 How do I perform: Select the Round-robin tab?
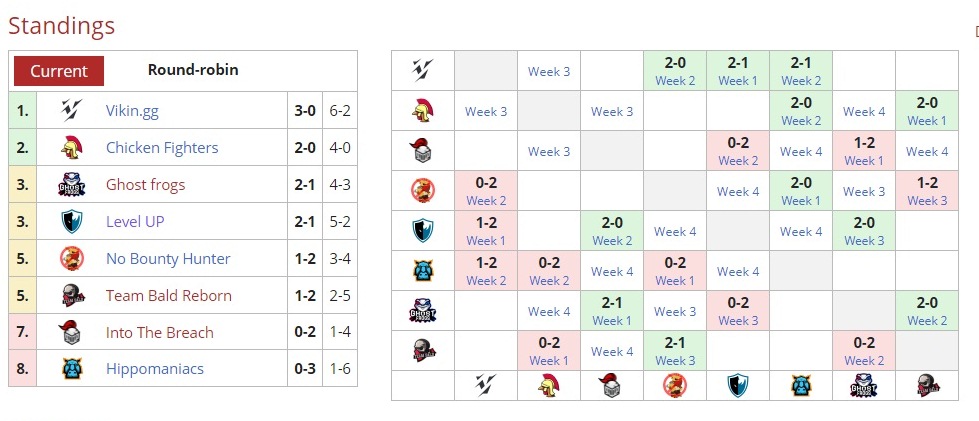(193, 70)
